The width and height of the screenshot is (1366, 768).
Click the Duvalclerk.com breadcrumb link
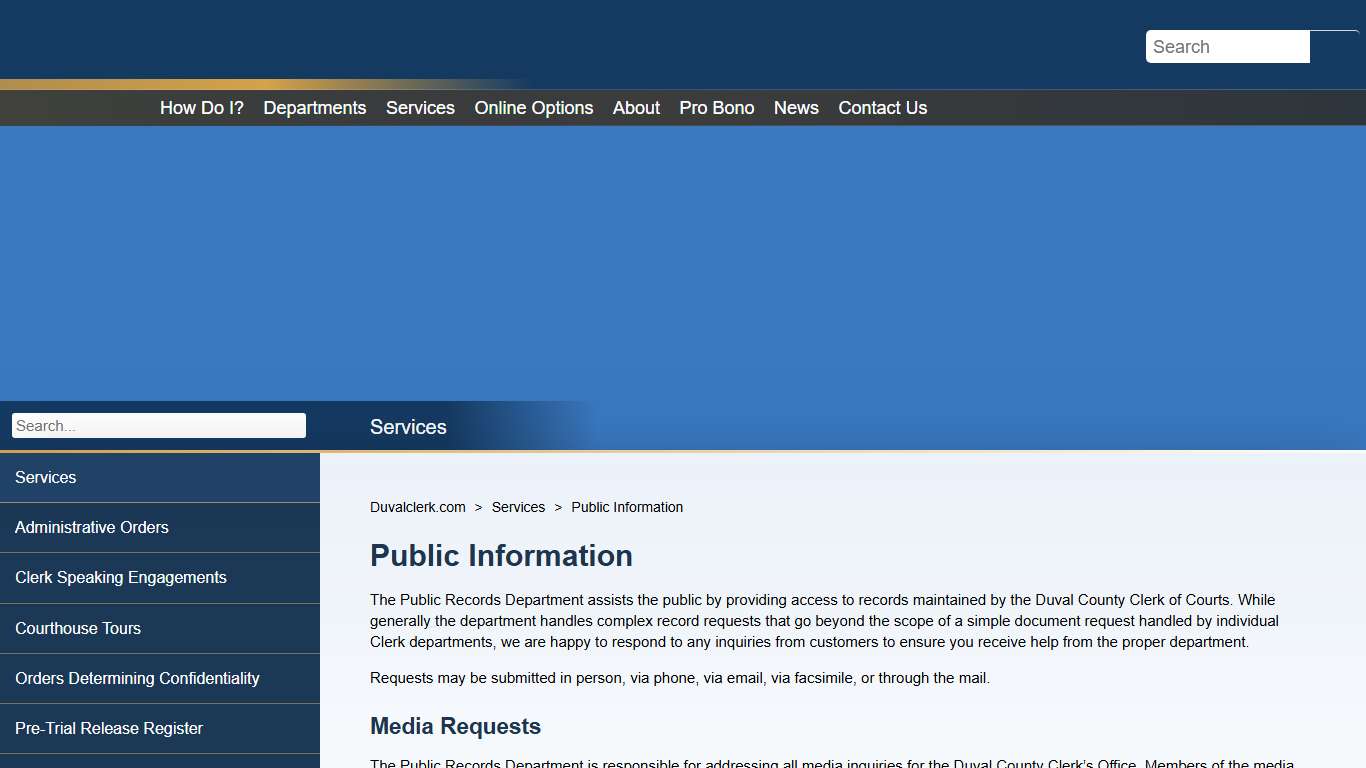[417, 507]
